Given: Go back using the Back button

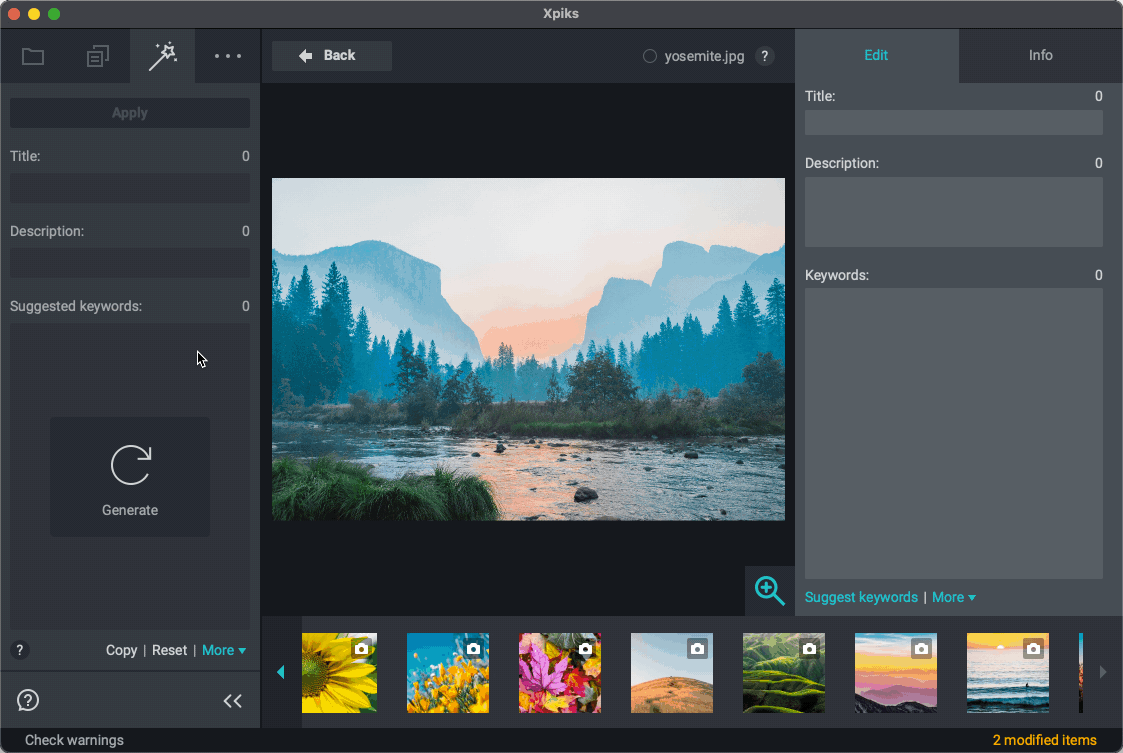Looking at the screenshot, I should 331,56.
